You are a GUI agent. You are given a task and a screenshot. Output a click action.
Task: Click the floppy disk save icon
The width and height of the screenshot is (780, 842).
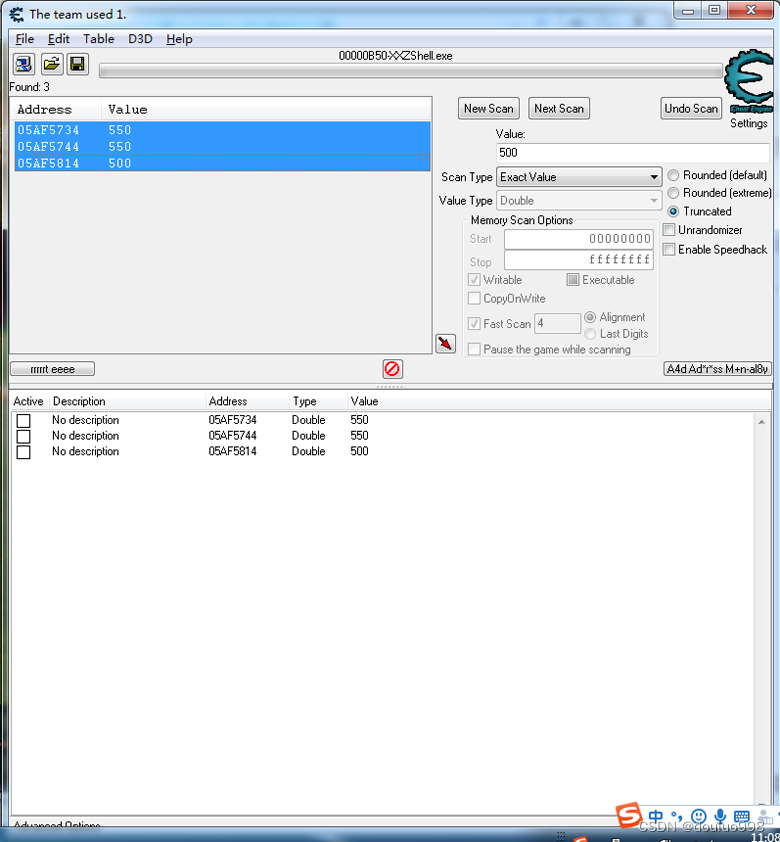pos(78,64)
